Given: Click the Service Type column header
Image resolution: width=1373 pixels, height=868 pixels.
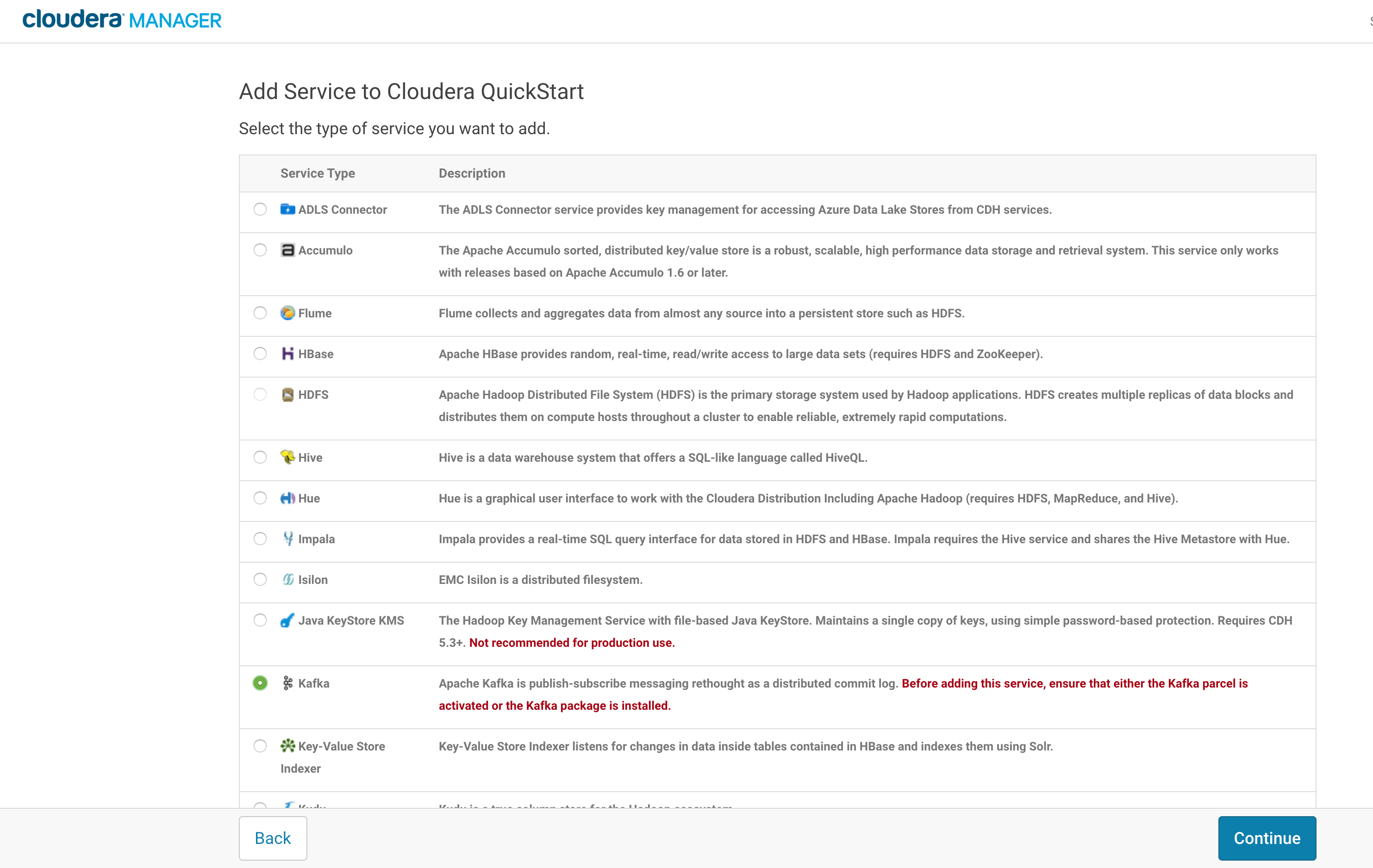Looking at the screenshot, I should coord(317,173).
